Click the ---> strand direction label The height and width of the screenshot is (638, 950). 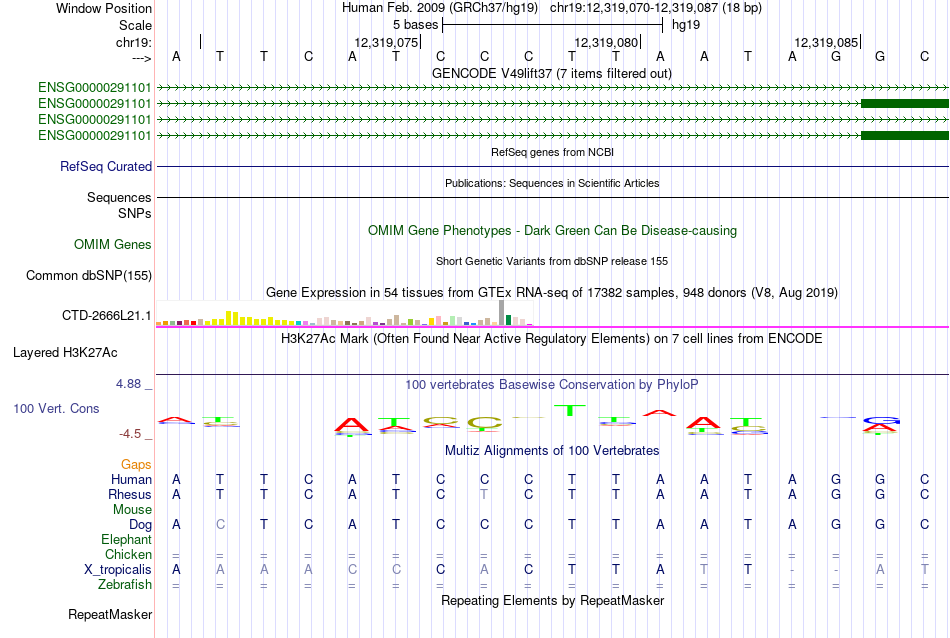tap(142, 58)
